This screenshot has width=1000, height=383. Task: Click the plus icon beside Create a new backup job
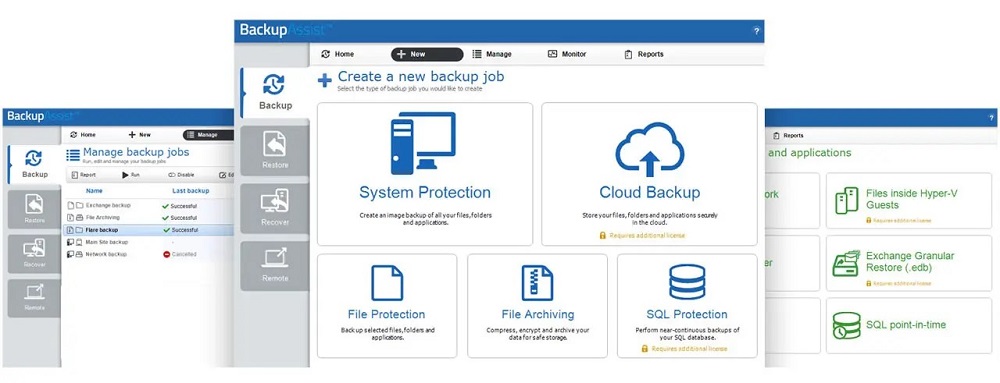pyautogui.click(x=325, y=80)
